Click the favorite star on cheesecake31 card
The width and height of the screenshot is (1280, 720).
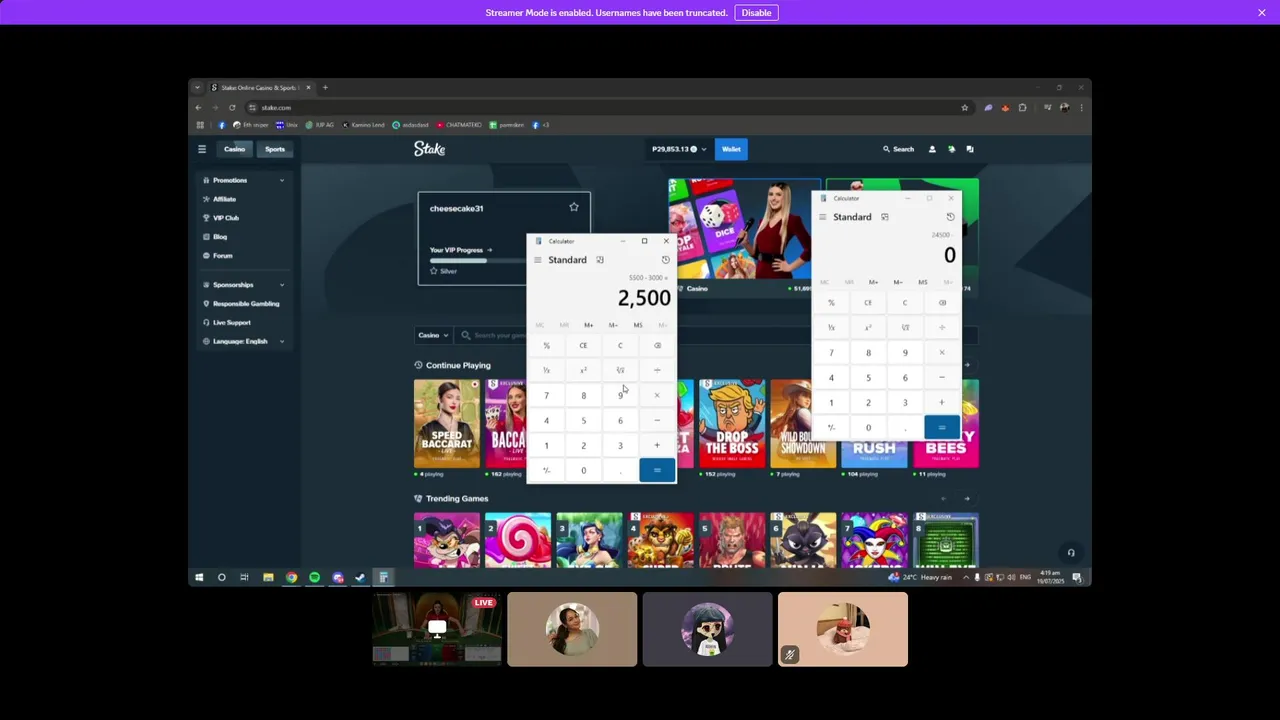(574, 207)
